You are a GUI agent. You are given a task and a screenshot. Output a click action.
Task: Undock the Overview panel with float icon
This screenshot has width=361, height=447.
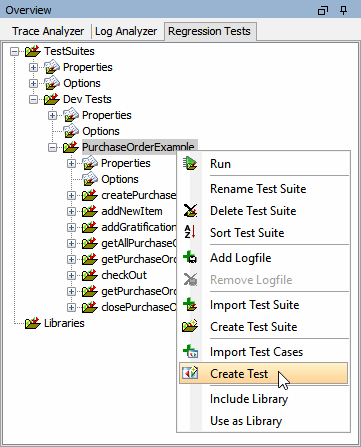click(x=323, y=11)
